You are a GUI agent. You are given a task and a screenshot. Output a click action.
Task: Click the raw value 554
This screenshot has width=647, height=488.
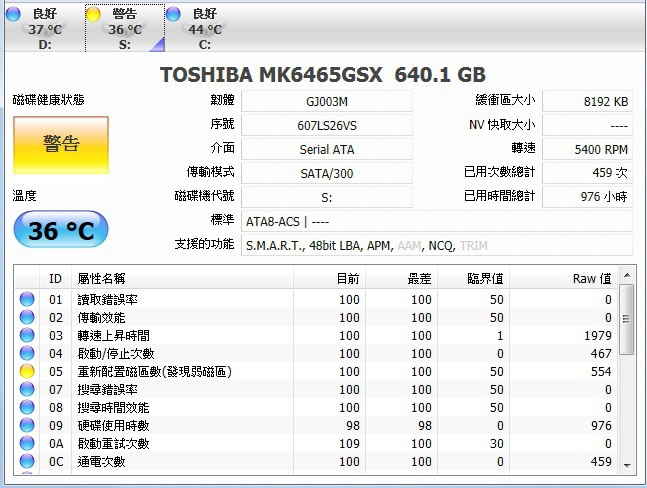tap(601, 372)
